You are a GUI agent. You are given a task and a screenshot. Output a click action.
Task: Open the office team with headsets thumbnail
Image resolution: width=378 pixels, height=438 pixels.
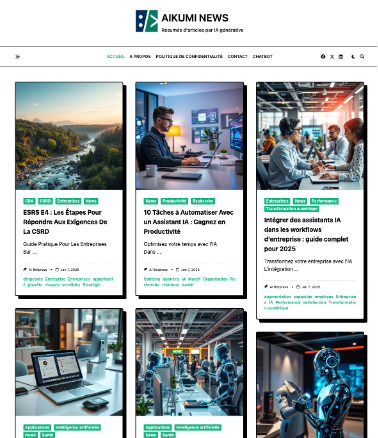310,136
